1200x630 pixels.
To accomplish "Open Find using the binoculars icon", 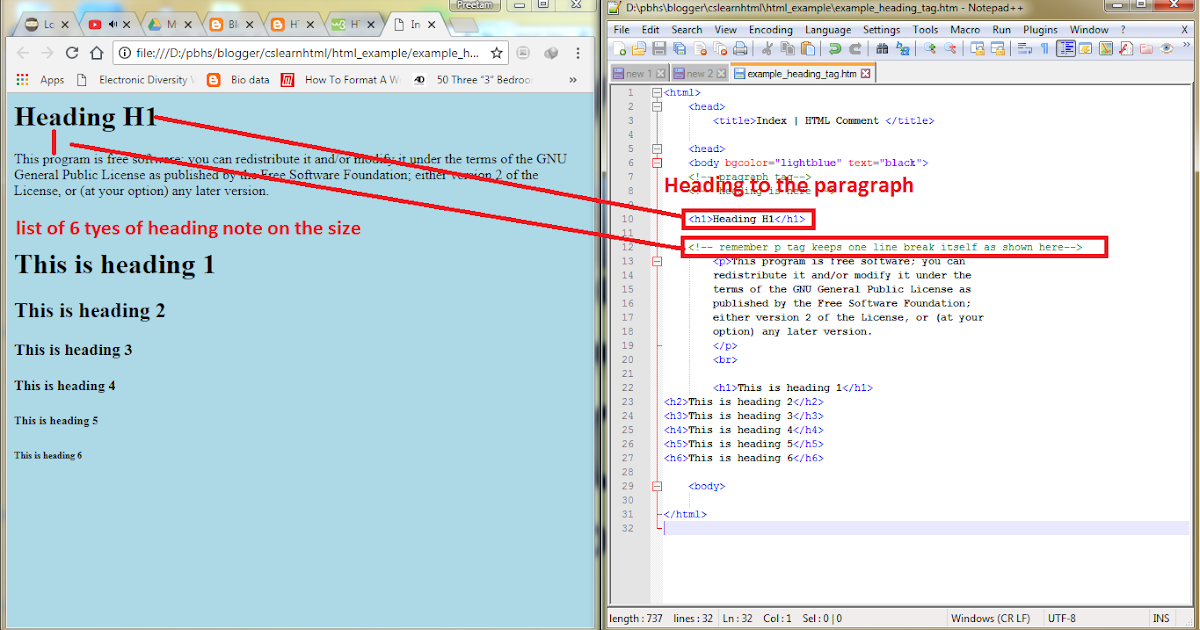I will coord(882,47).
